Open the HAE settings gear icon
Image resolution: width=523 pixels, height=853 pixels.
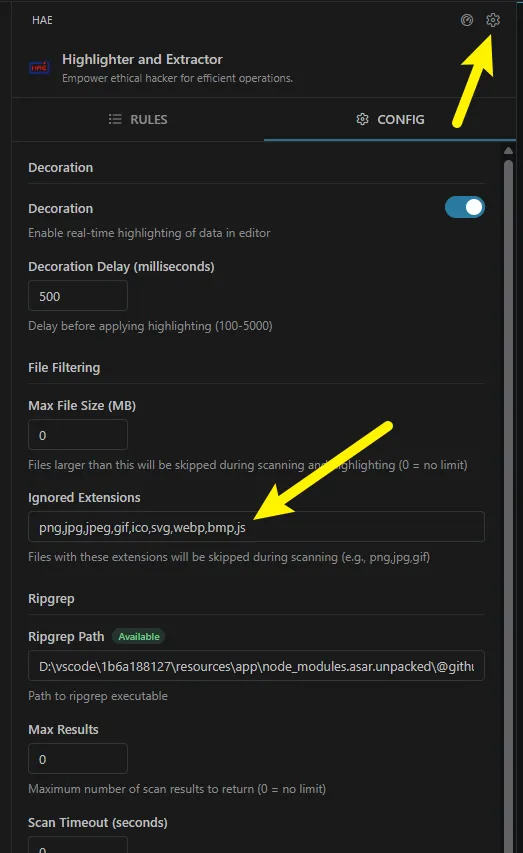(x=493, y=20)
